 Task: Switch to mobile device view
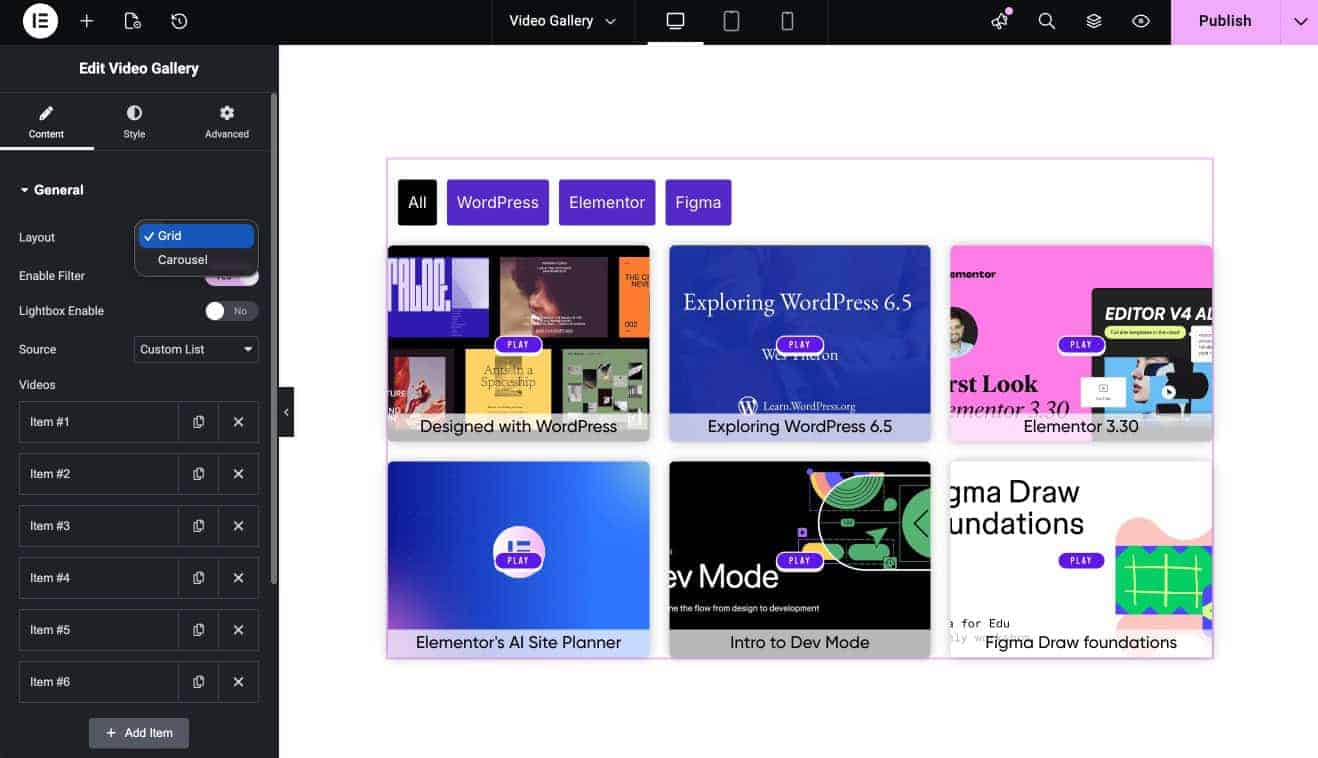click(787, 21)
